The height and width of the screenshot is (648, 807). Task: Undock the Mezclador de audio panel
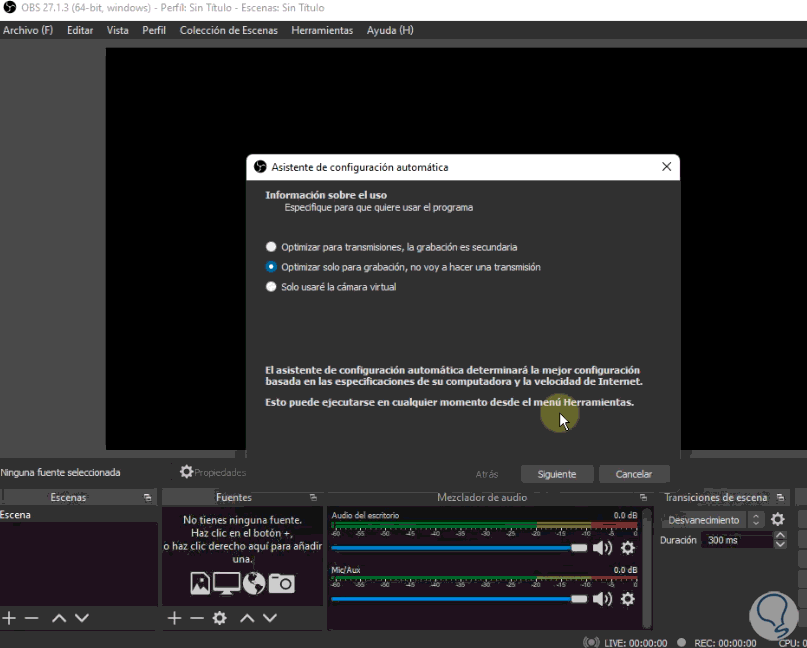[643, 498]
